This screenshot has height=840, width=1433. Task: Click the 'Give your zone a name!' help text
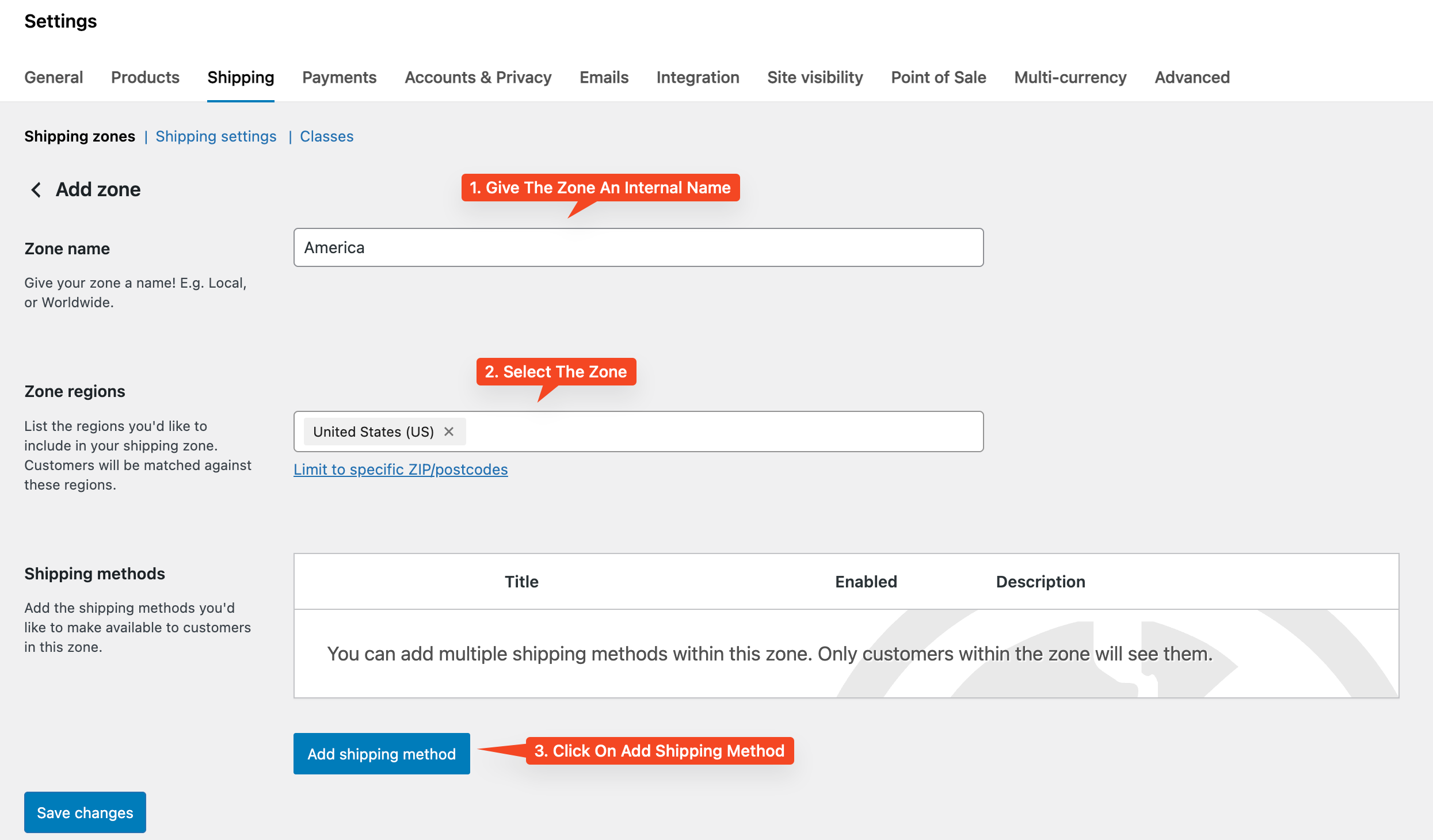136,292
